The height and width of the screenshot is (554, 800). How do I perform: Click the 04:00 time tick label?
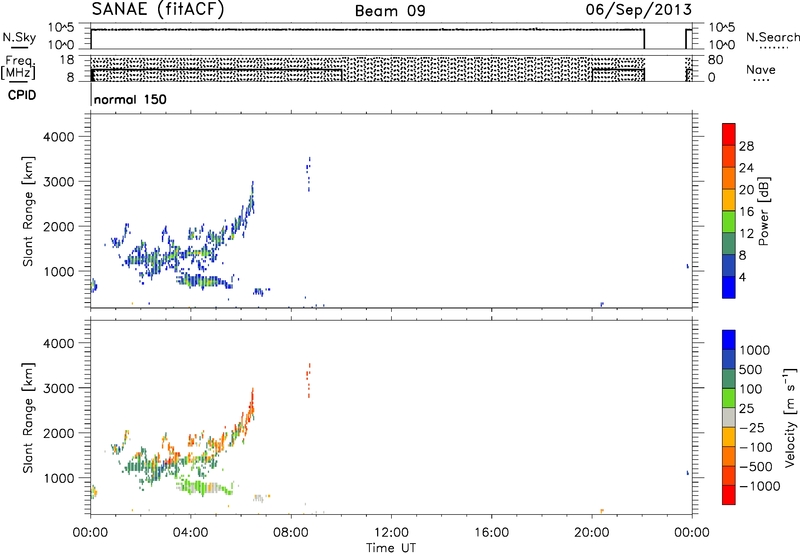(191, 533)
